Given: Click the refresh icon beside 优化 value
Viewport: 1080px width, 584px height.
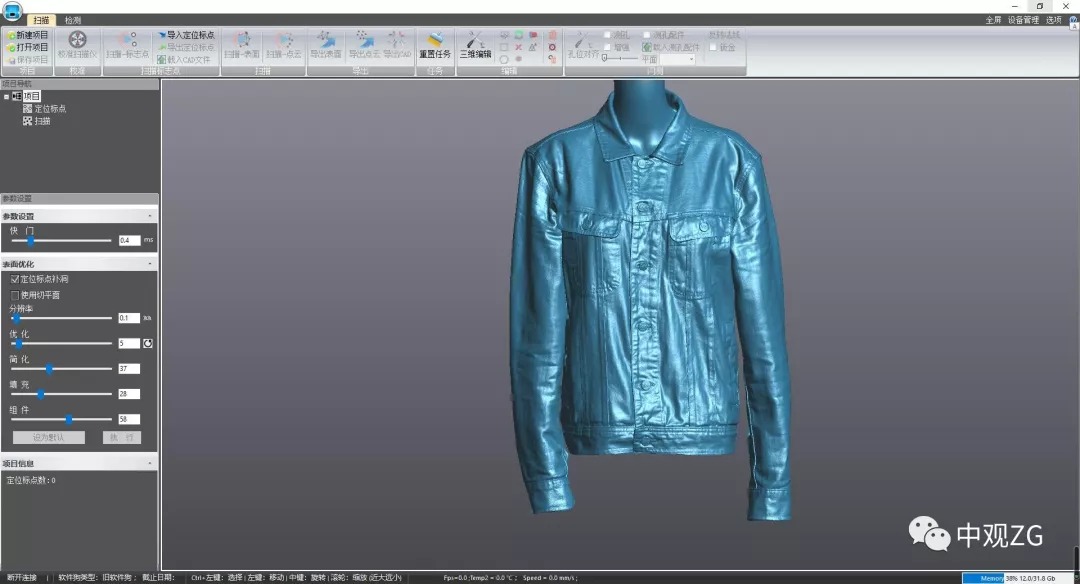Looking at the screenshot, I should (148, 343).
